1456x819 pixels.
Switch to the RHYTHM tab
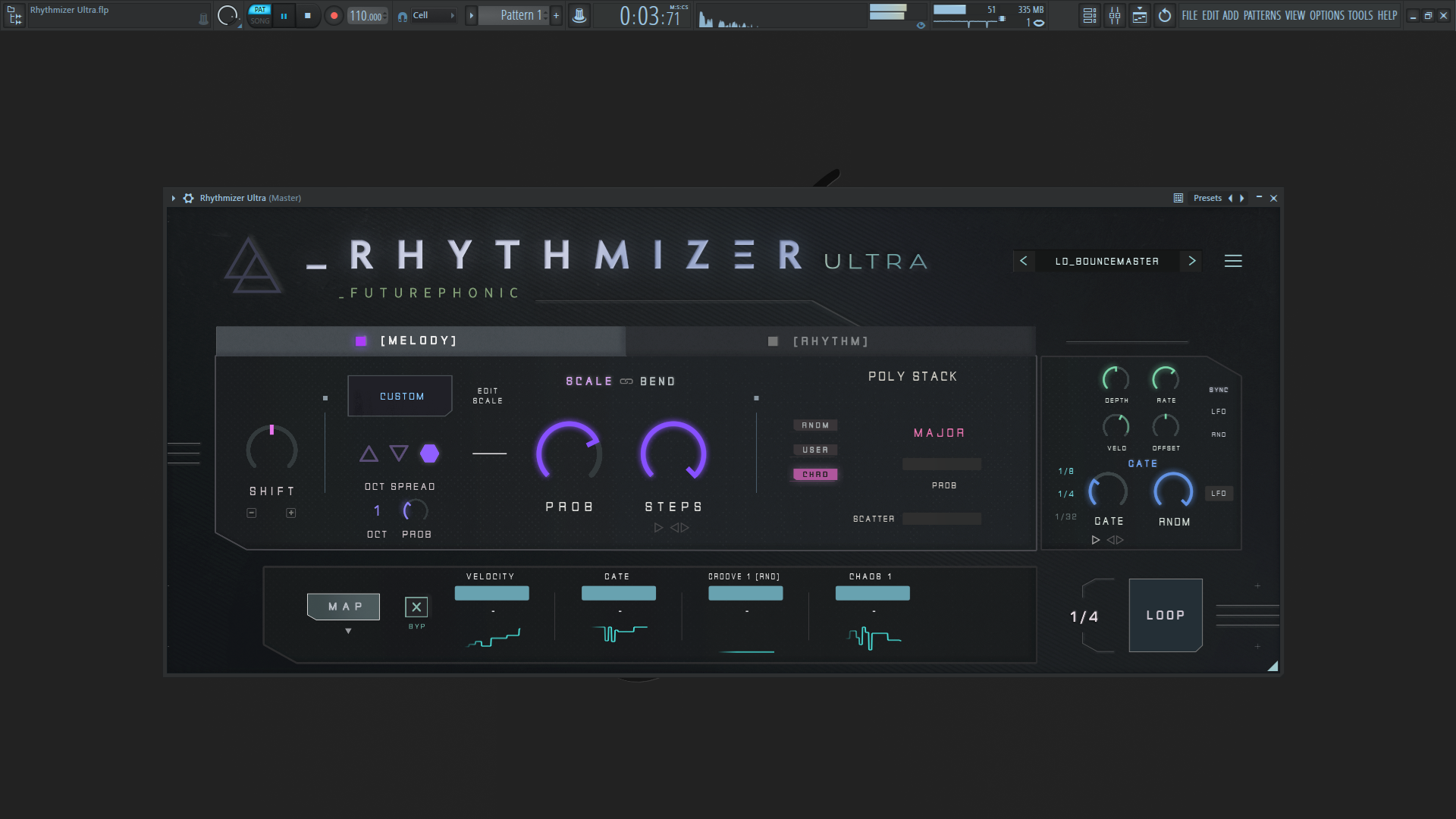click(830, 341)
